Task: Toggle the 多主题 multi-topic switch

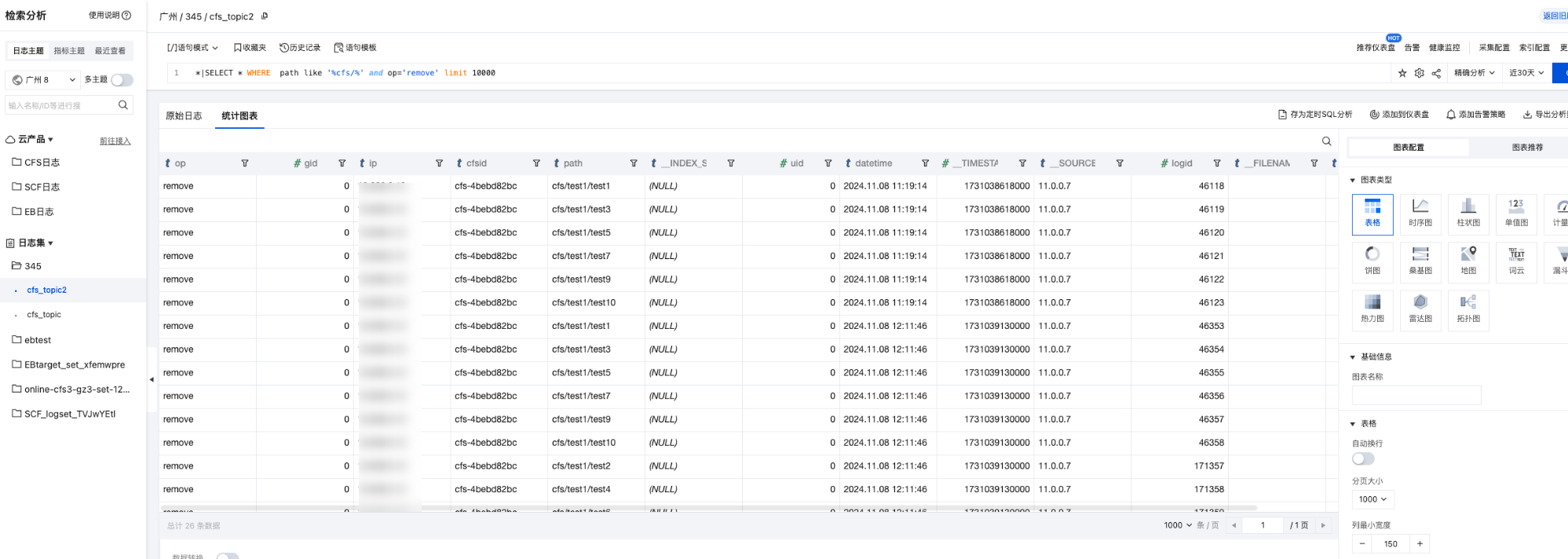Action: (x=122, y=80)
